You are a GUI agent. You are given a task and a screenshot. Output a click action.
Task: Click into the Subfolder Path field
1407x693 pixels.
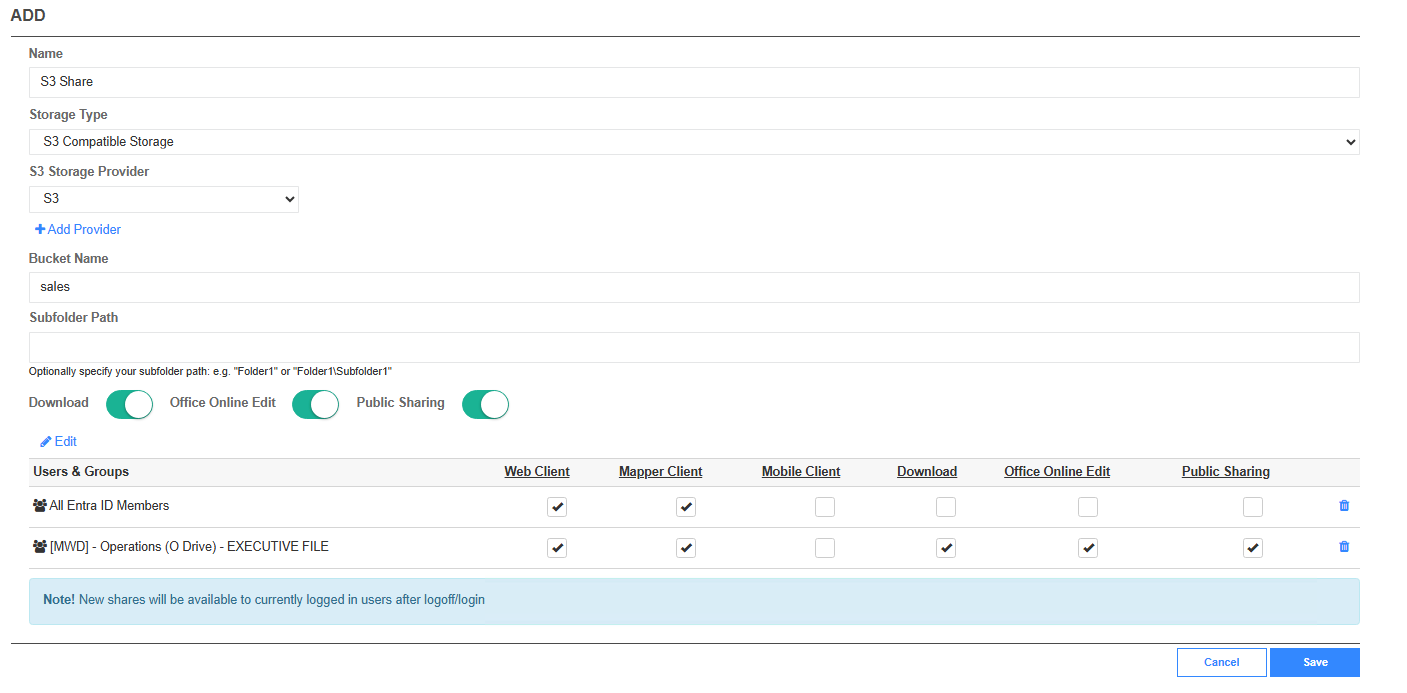[x=694, y=347]
